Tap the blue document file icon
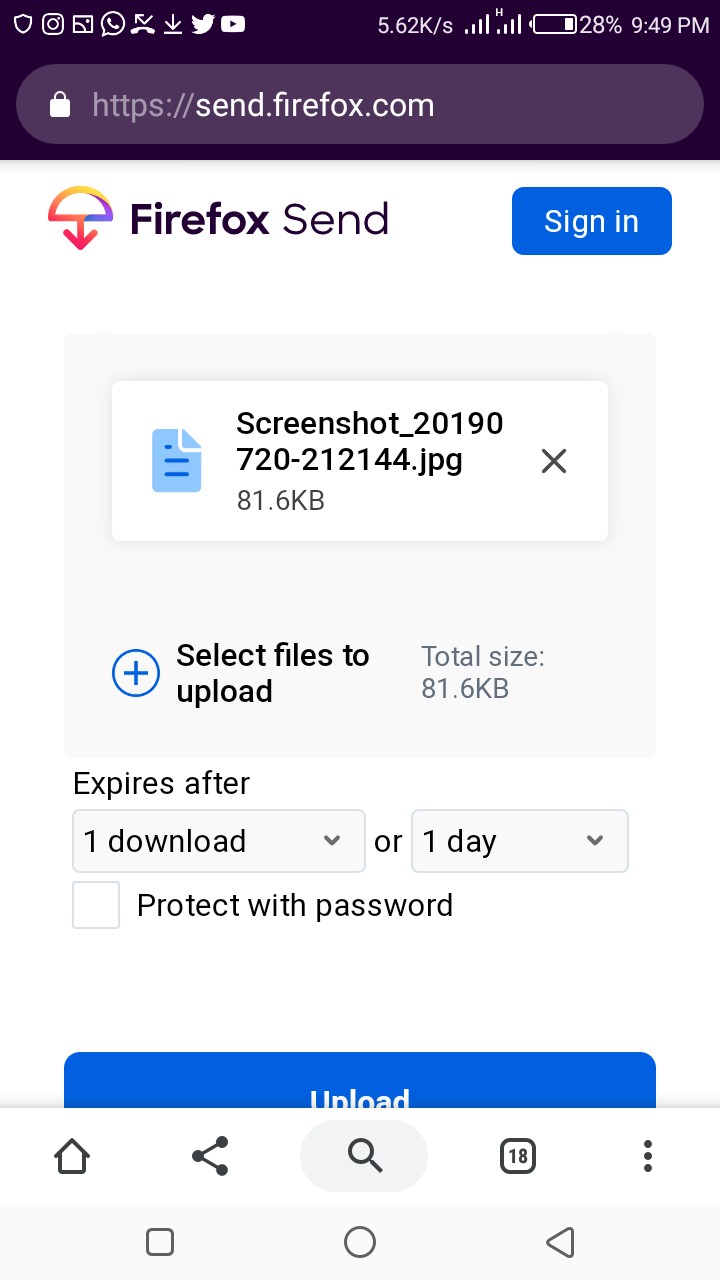Image resolution: width=720 pixels, height=1280 pixels. pos(177,460)
